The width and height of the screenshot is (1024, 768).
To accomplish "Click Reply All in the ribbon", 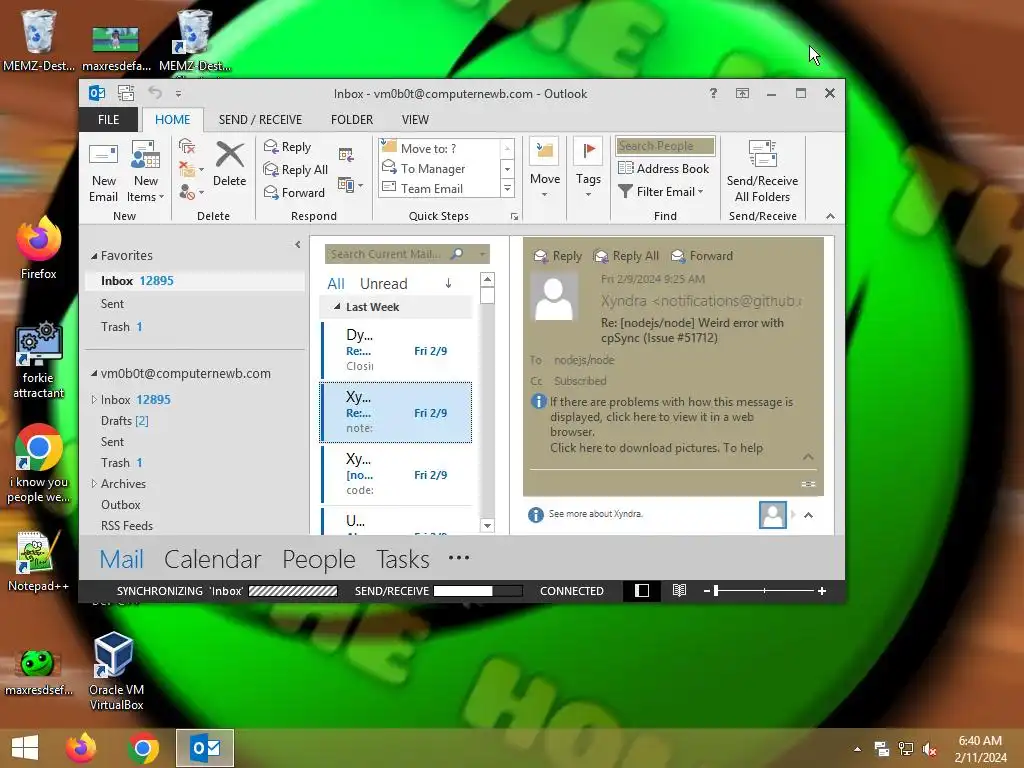I will [x=295, y=170].
